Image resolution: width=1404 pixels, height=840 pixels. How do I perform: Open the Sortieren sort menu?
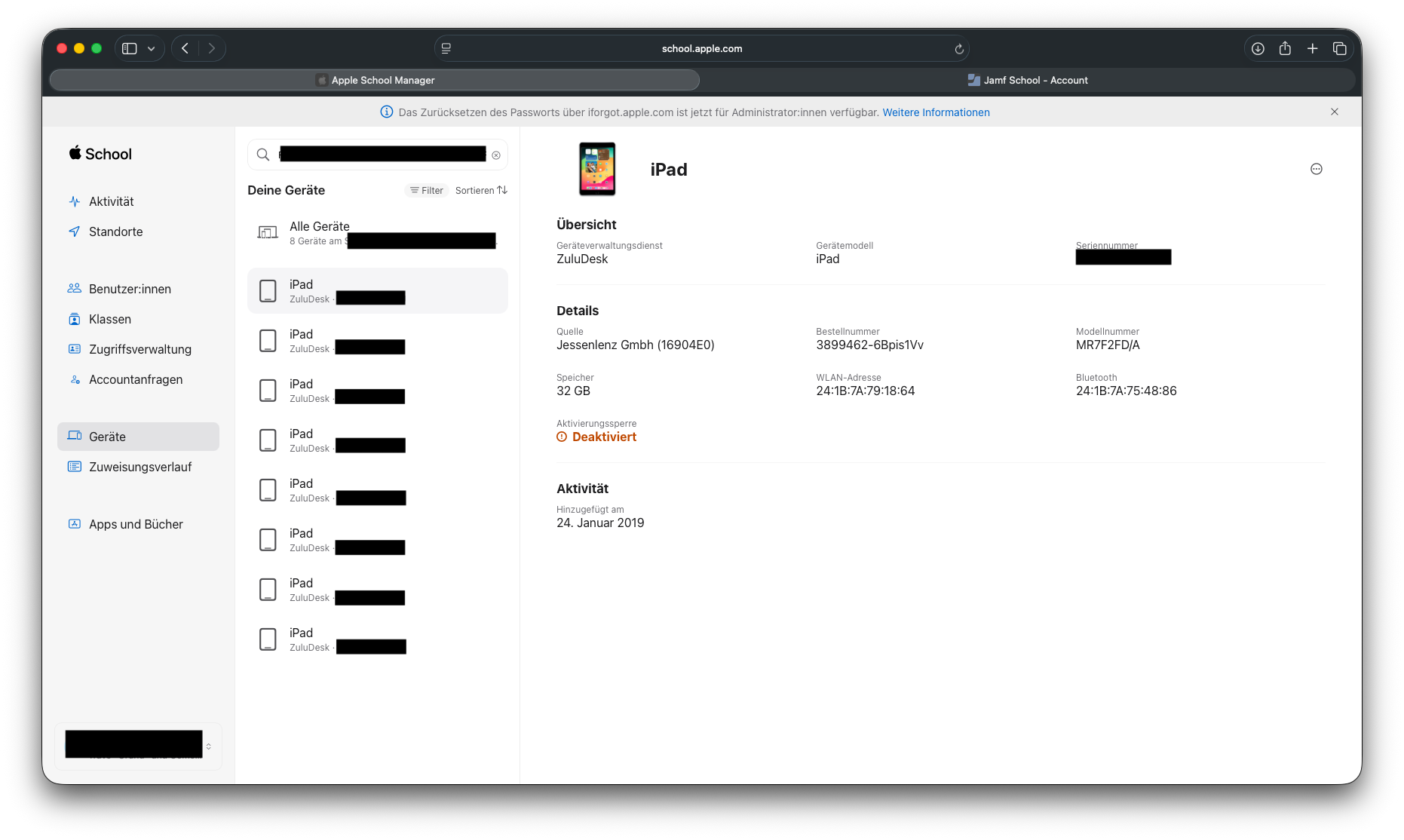[x=481, y=191]
